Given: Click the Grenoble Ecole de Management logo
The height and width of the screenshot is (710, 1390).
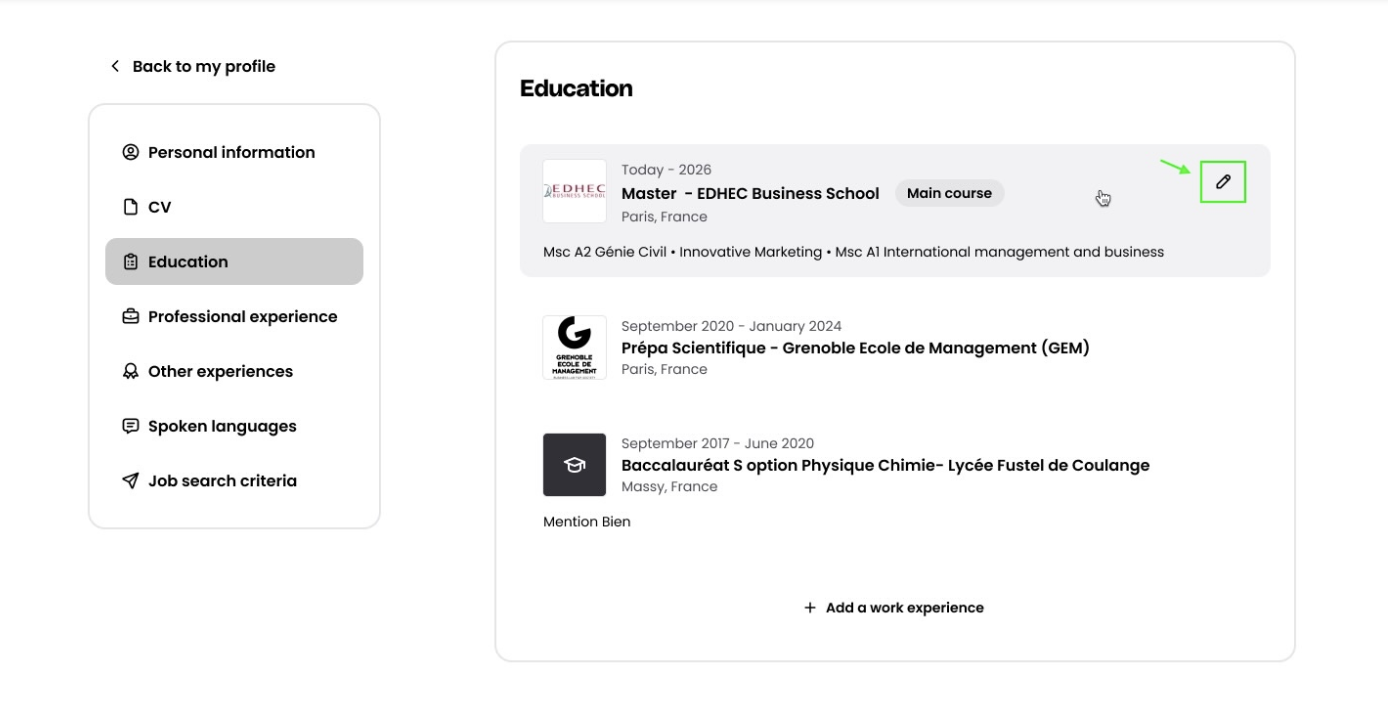Looking at the screenshot, I should [574, 348].
